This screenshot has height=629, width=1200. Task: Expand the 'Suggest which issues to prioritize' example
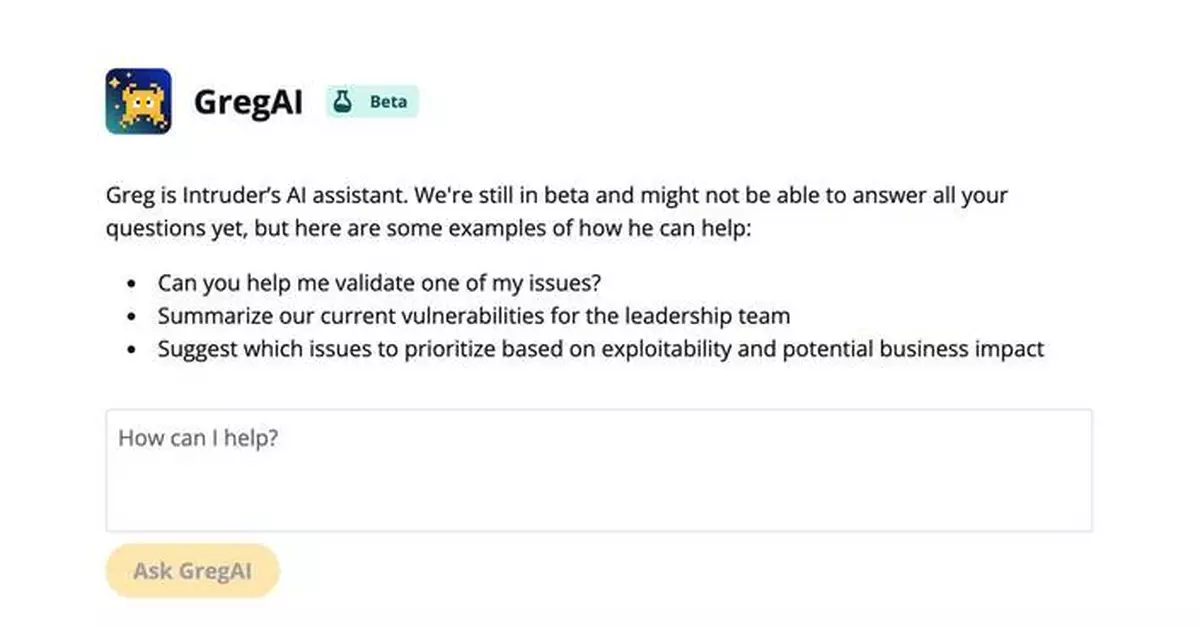(x=600, y=349)
